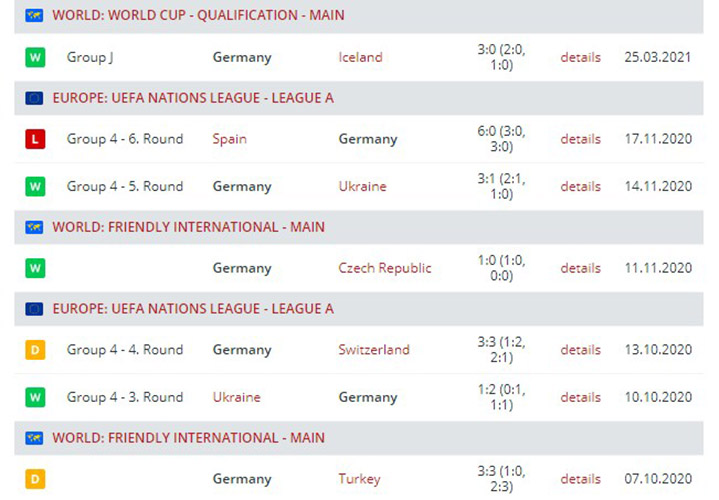The image size is (719, 500).
Task: Click the Iceland team name
Action: (360, 57)
